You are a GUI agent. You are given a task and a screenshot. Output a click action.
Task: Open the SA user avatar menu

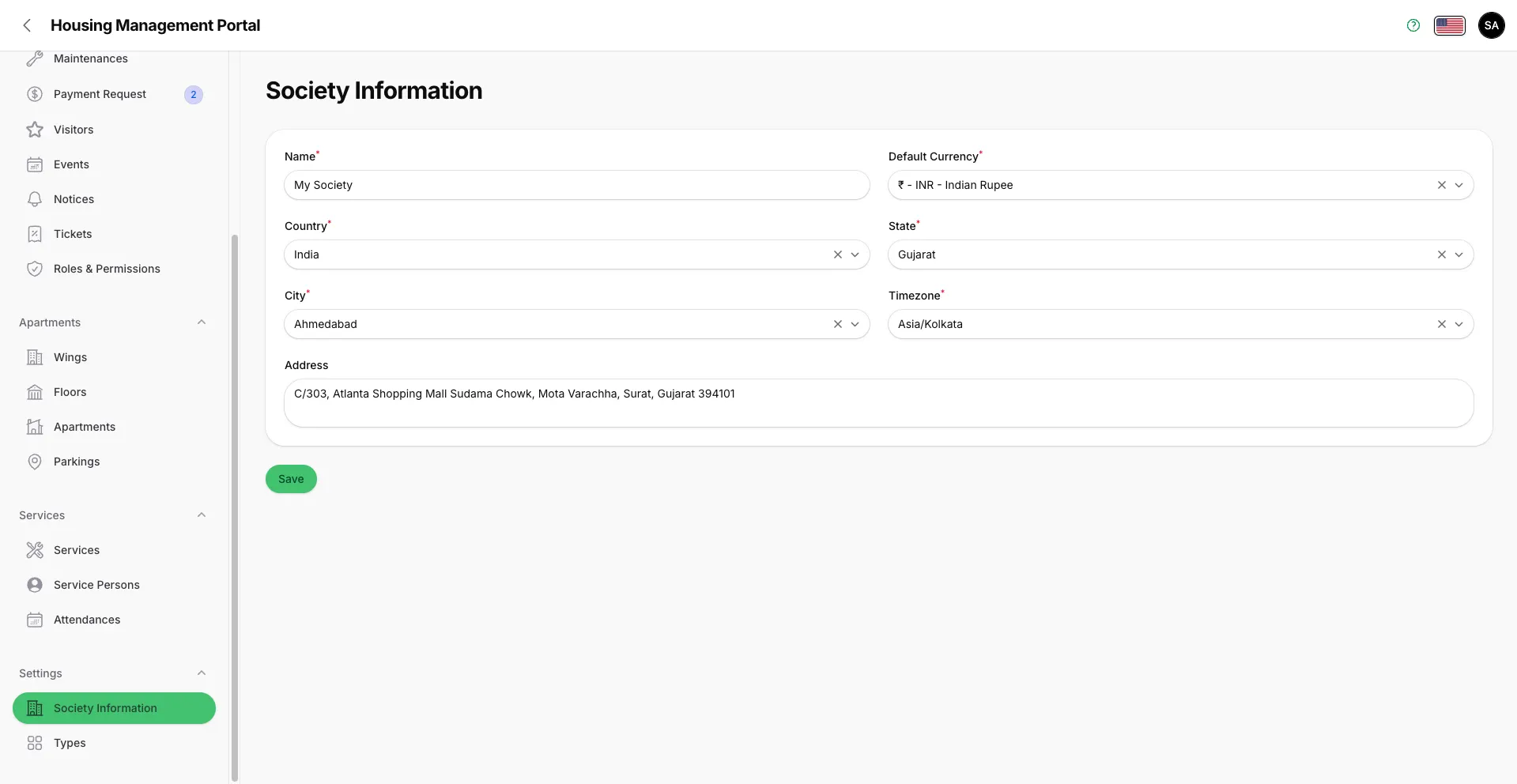[x=1491, y=25]
